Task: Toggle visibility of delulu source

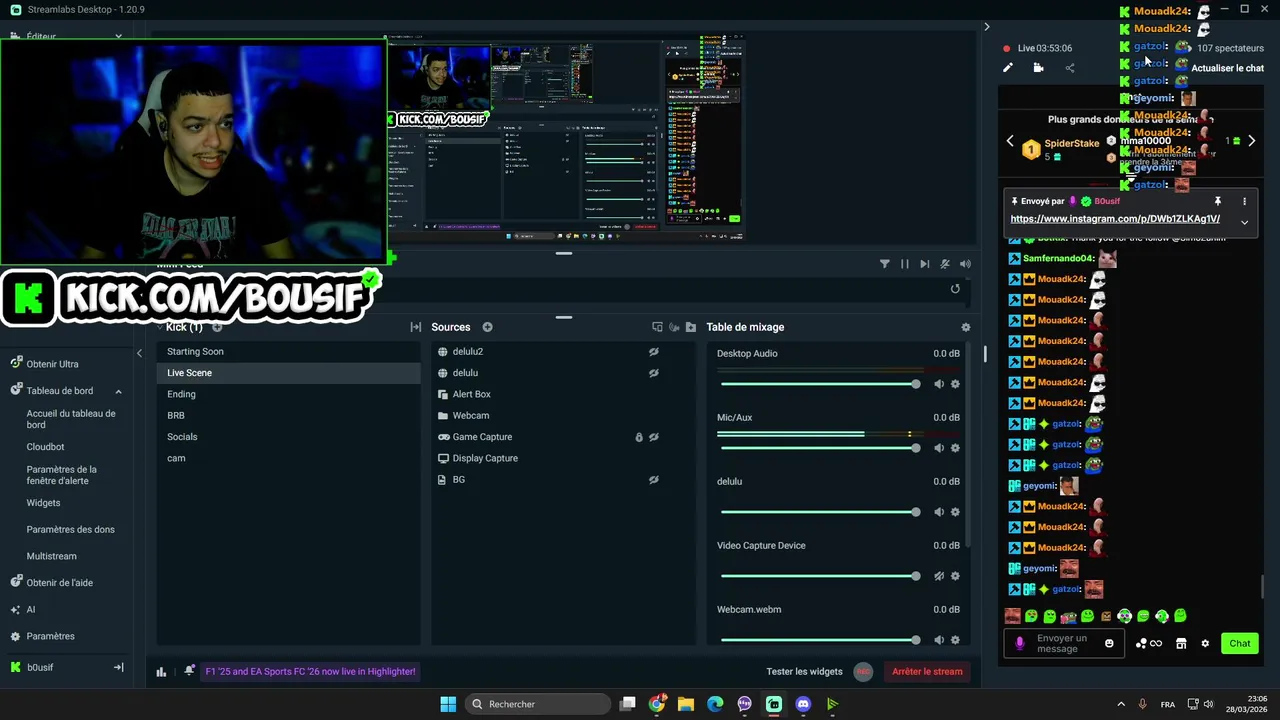Action: (x=654, y=373)
